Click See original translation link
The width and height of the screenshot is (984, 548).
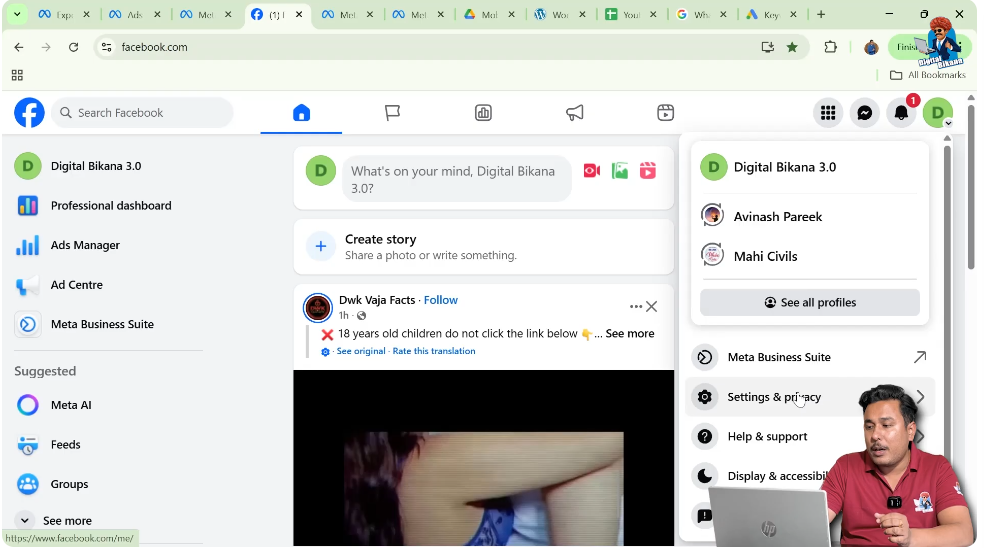pos(361,351)
